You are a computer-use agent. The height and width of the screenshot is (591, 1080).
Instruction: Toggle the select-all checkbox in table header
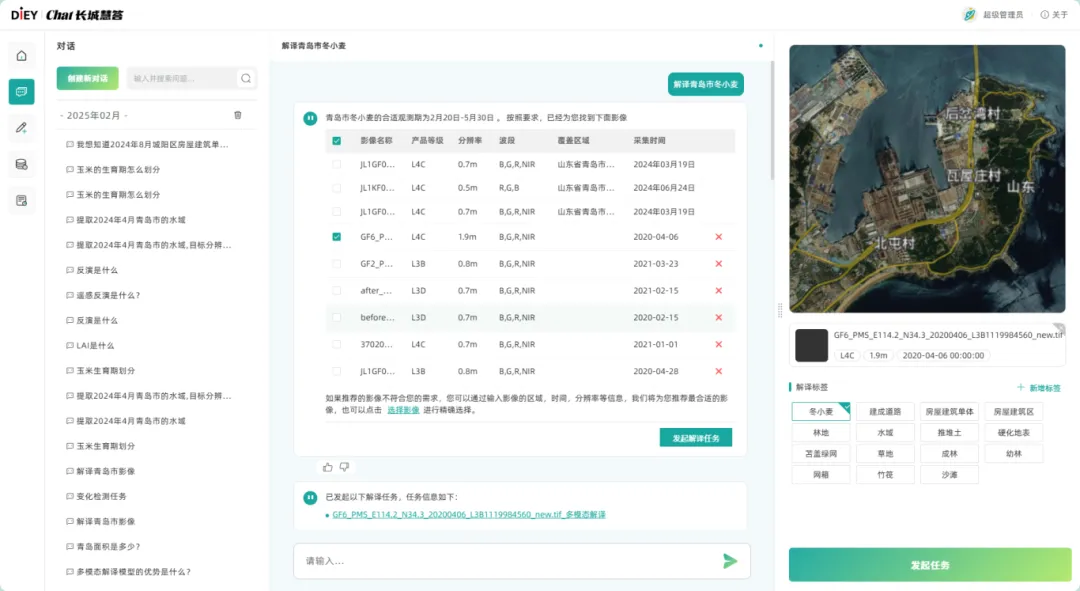point(337,141)
